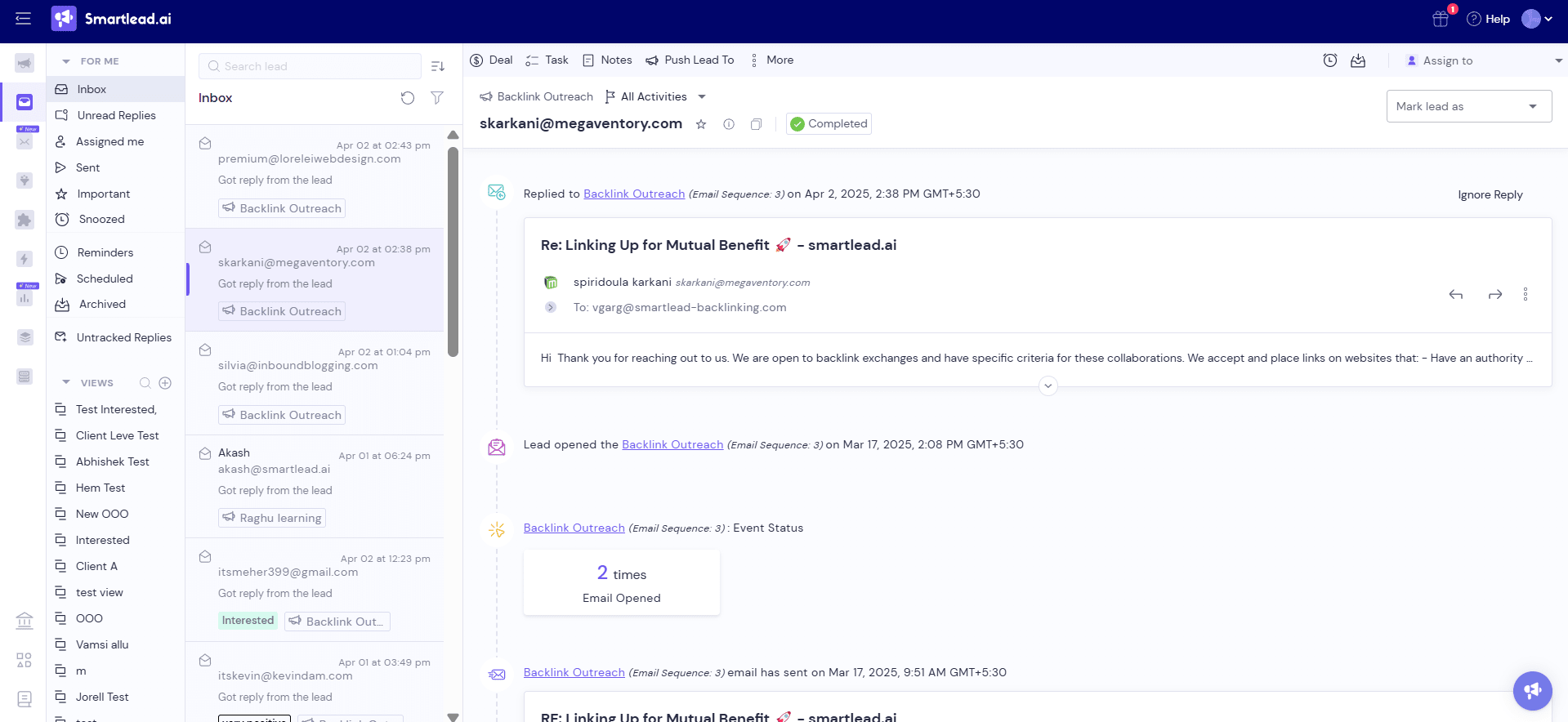The width and height of the screenshot is (1568, 722).
Task: Copy the lead email address
Action: coord(757,124)
